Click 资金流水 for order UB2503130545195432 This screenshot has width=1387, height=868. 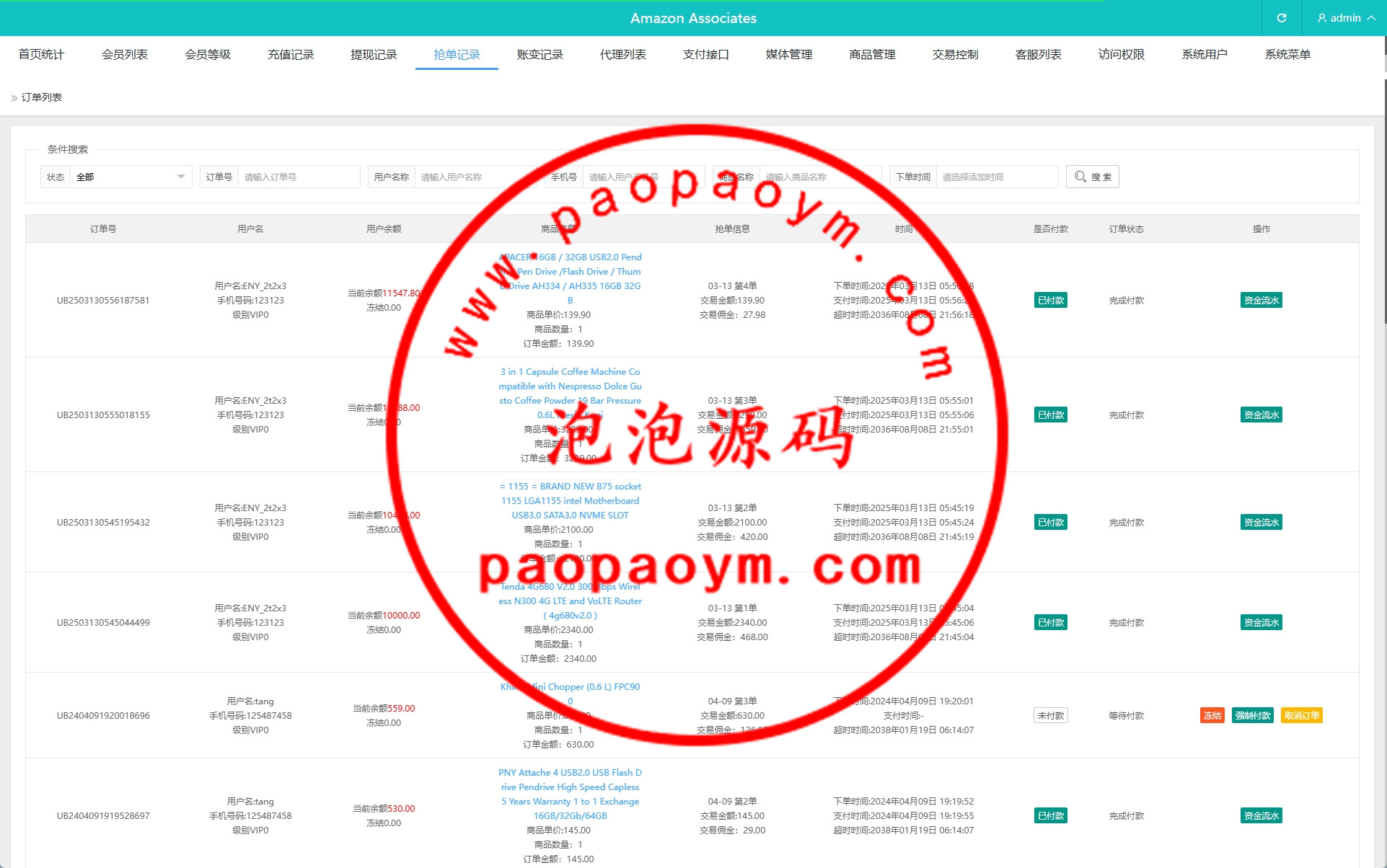[1261, 523]
